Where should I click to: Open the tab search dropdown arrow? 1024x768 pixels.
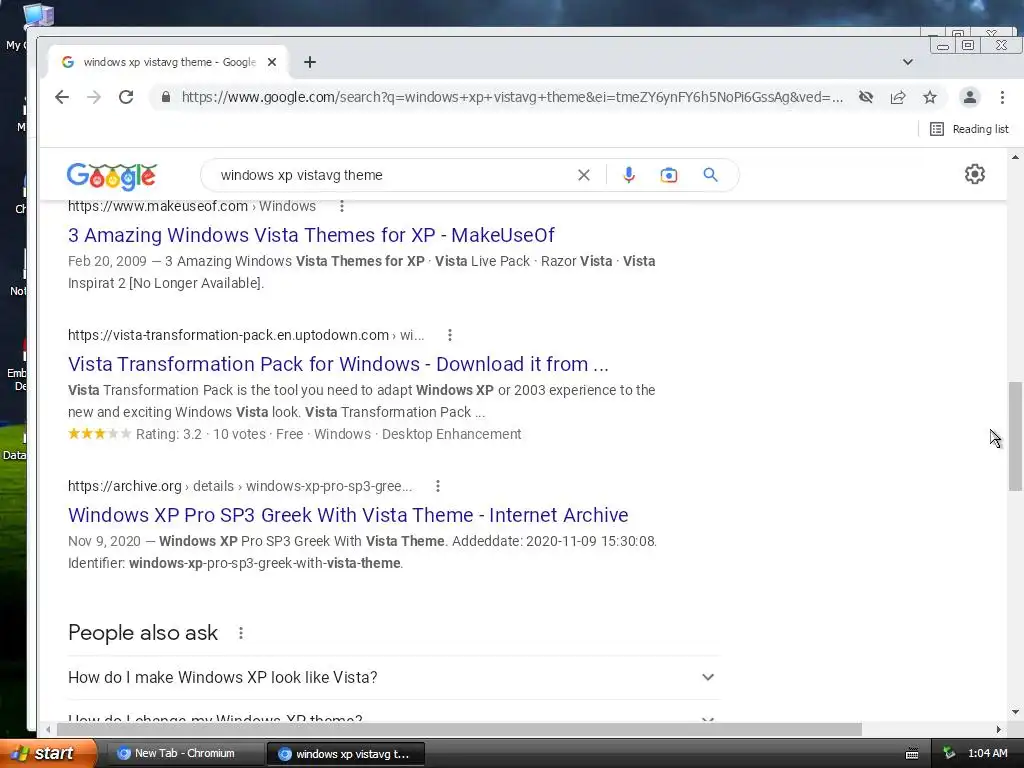(908, 62)
